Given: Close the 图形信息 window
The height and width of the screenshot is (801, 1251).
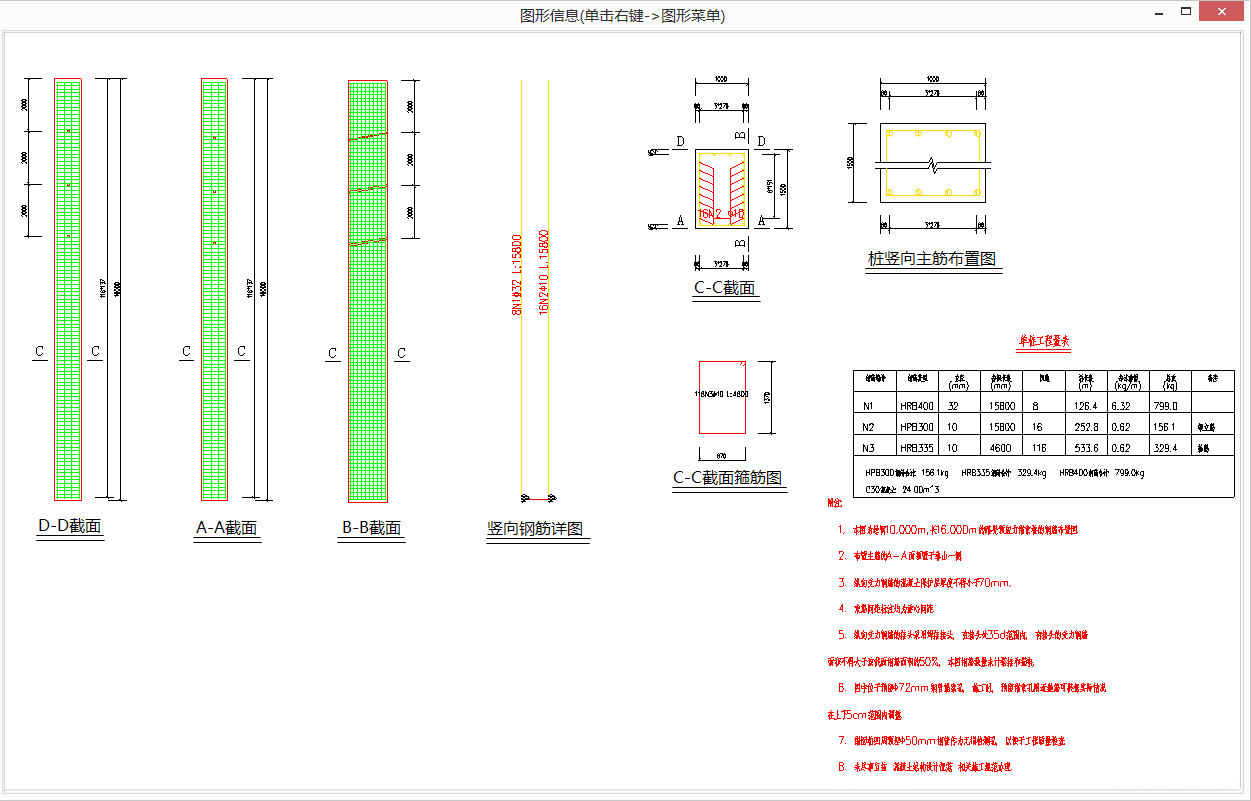Looking at the screenshot, I should (x=1223, y=14).
